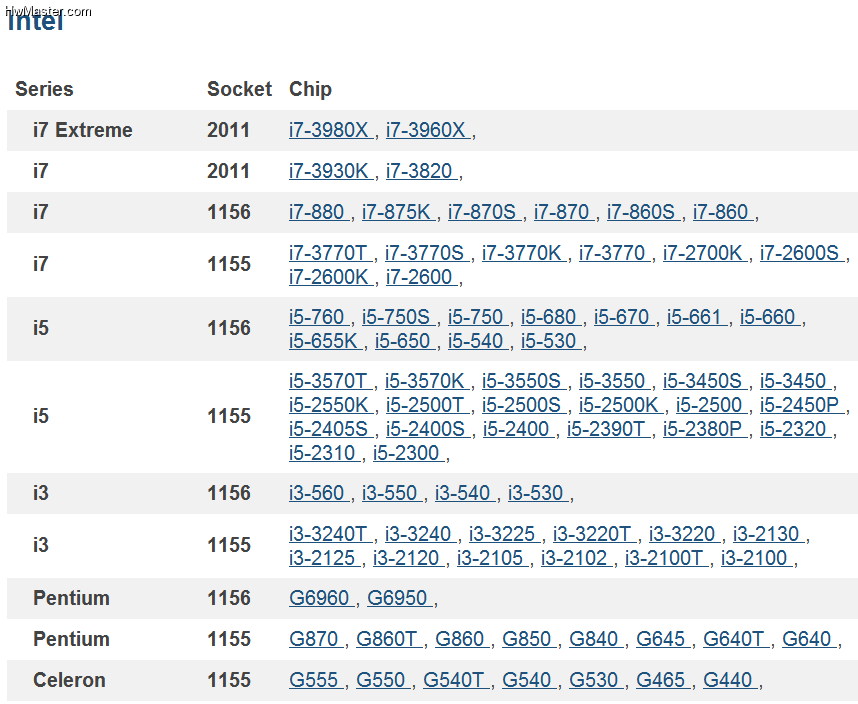The width and height of the screenshot is (858, 704).
Task: Select the i3-560 chip link
Action: (319, 493)
